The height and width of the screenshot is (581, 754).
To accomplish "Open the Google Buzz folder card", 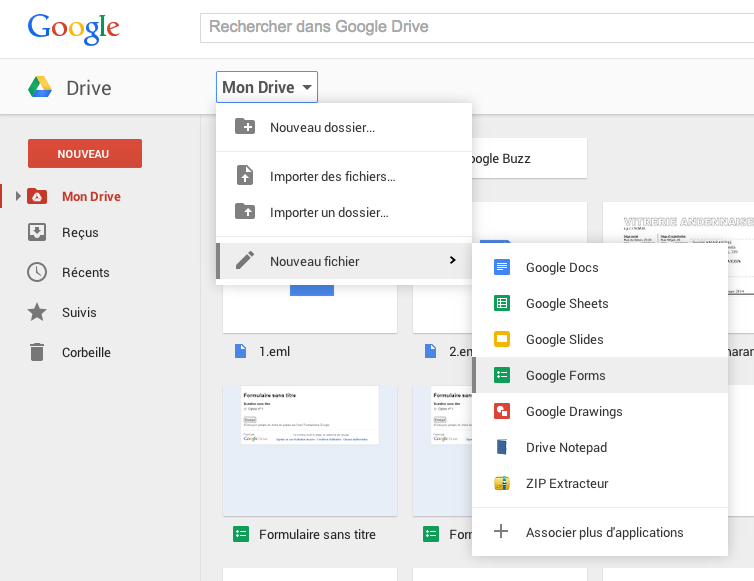I will [x=529, y=158].
